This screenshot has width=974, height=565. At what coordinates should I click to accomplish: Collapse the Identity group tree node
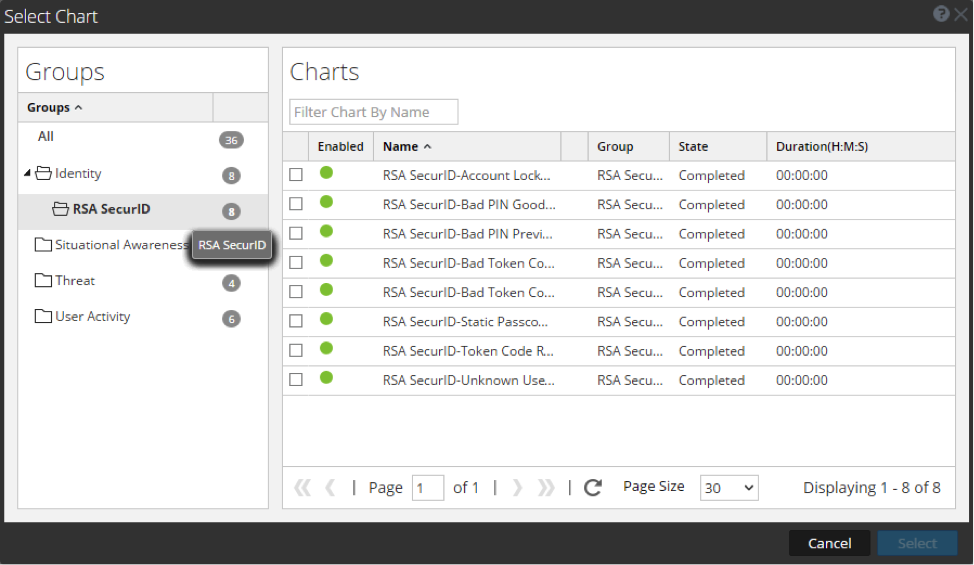[x=27, y=174]
